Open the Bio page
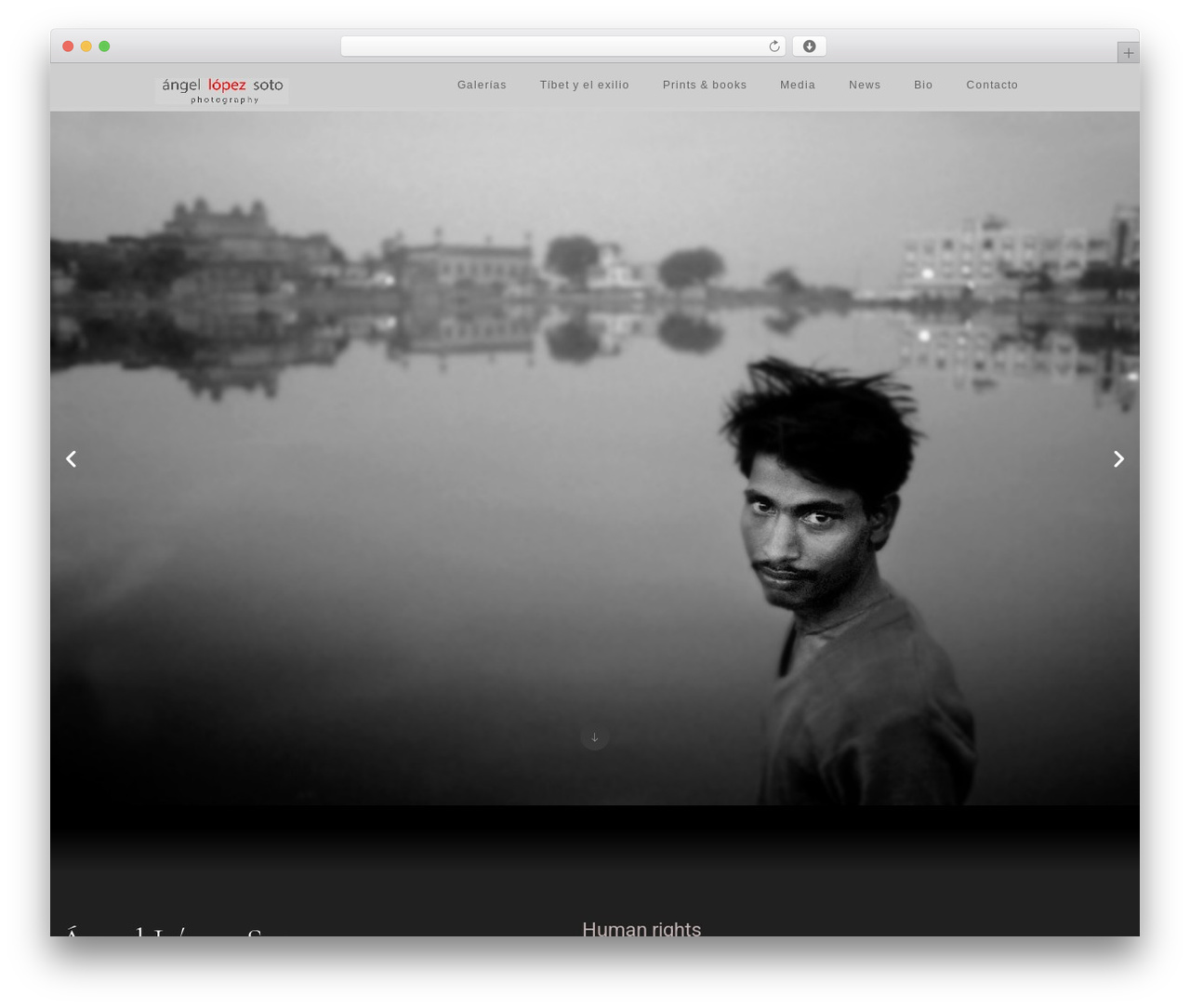Screen dimensions: 1190x1008 point(923,85)
